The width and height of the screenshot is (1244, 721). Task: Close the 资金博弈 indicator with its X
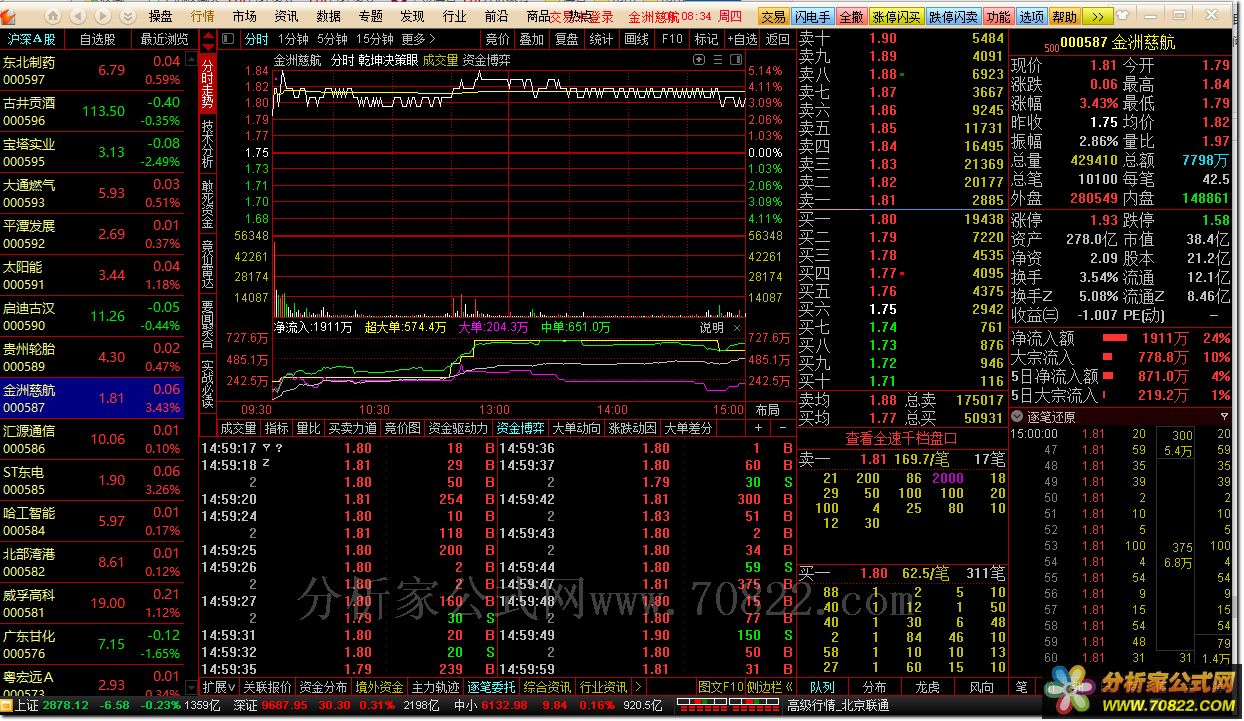coord(737,327)
